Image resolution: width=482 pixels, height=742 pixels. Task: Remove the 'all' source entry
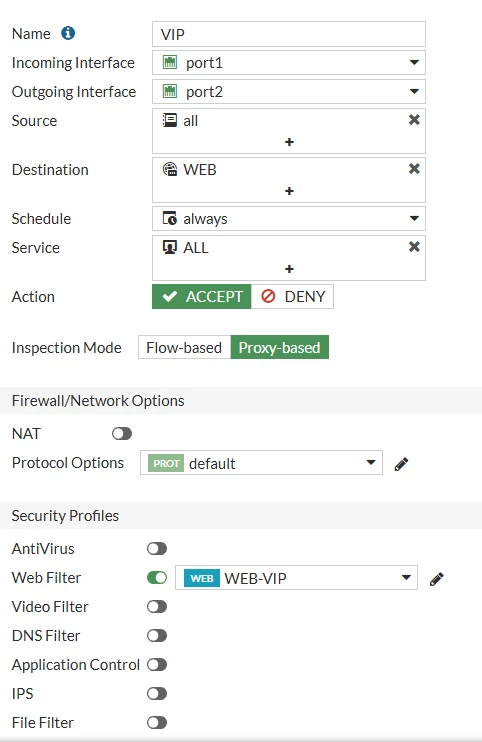point(414,120)
